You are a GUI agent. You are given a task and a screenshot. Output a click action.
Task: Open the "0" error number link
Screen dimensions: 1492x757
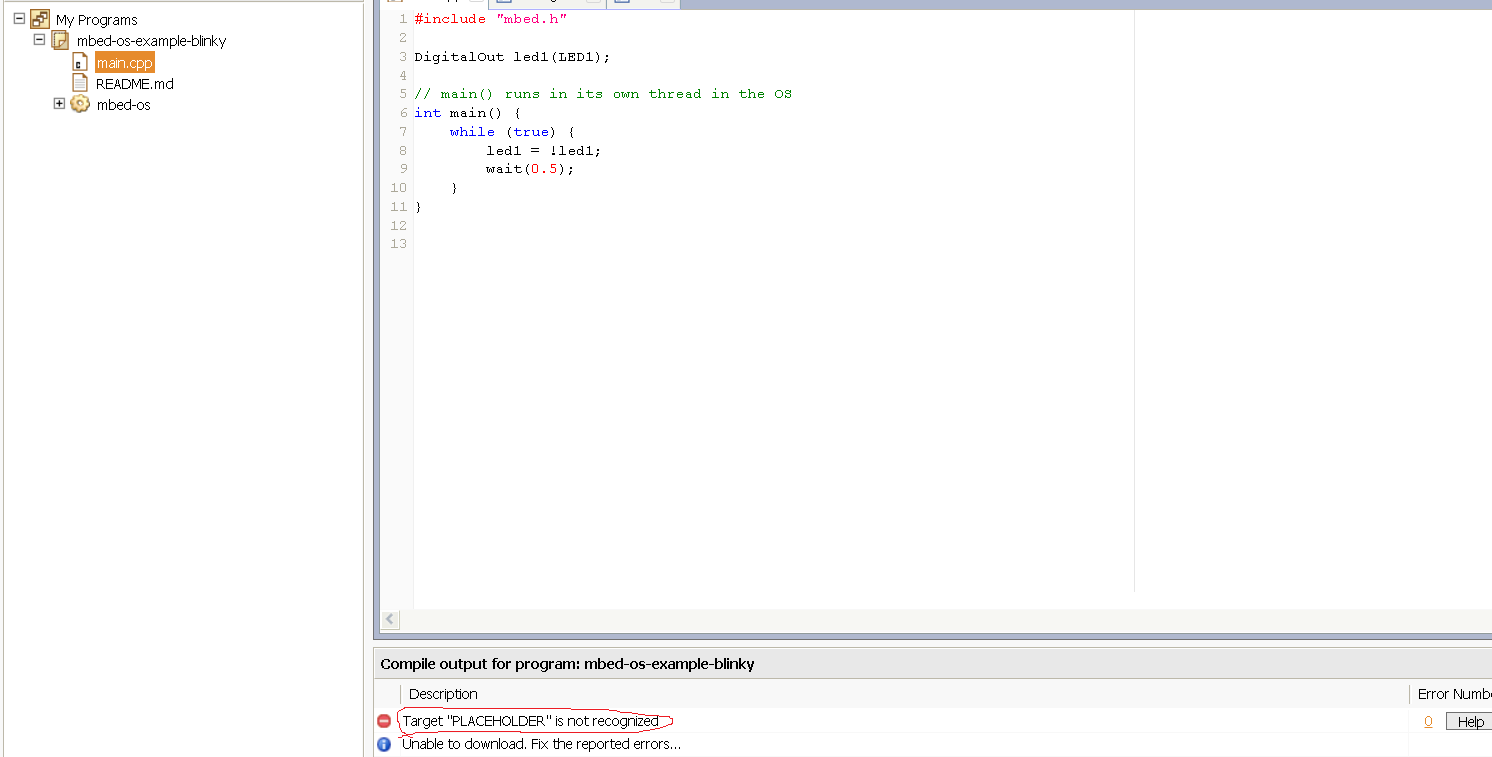point(1428,720)
